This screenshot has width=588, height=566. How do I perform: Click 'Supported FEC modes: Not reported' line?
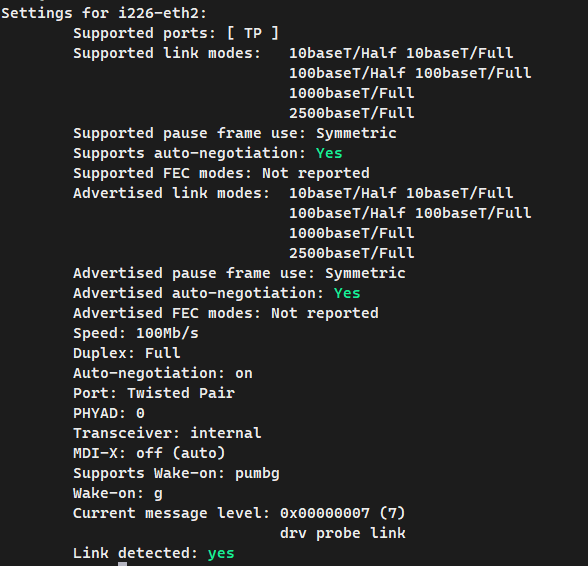221,173
